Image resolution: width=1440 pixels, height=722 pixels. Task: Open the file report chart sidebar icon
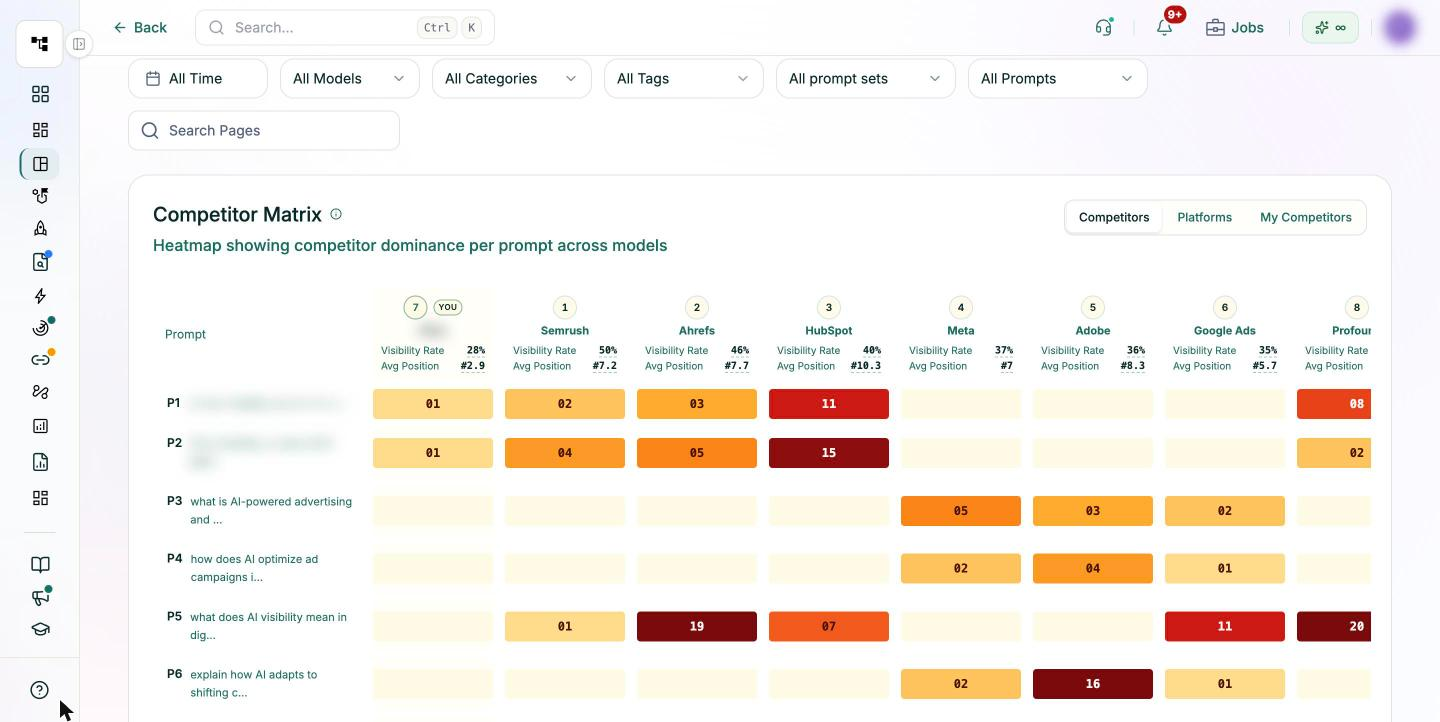(x=40, y=462)
